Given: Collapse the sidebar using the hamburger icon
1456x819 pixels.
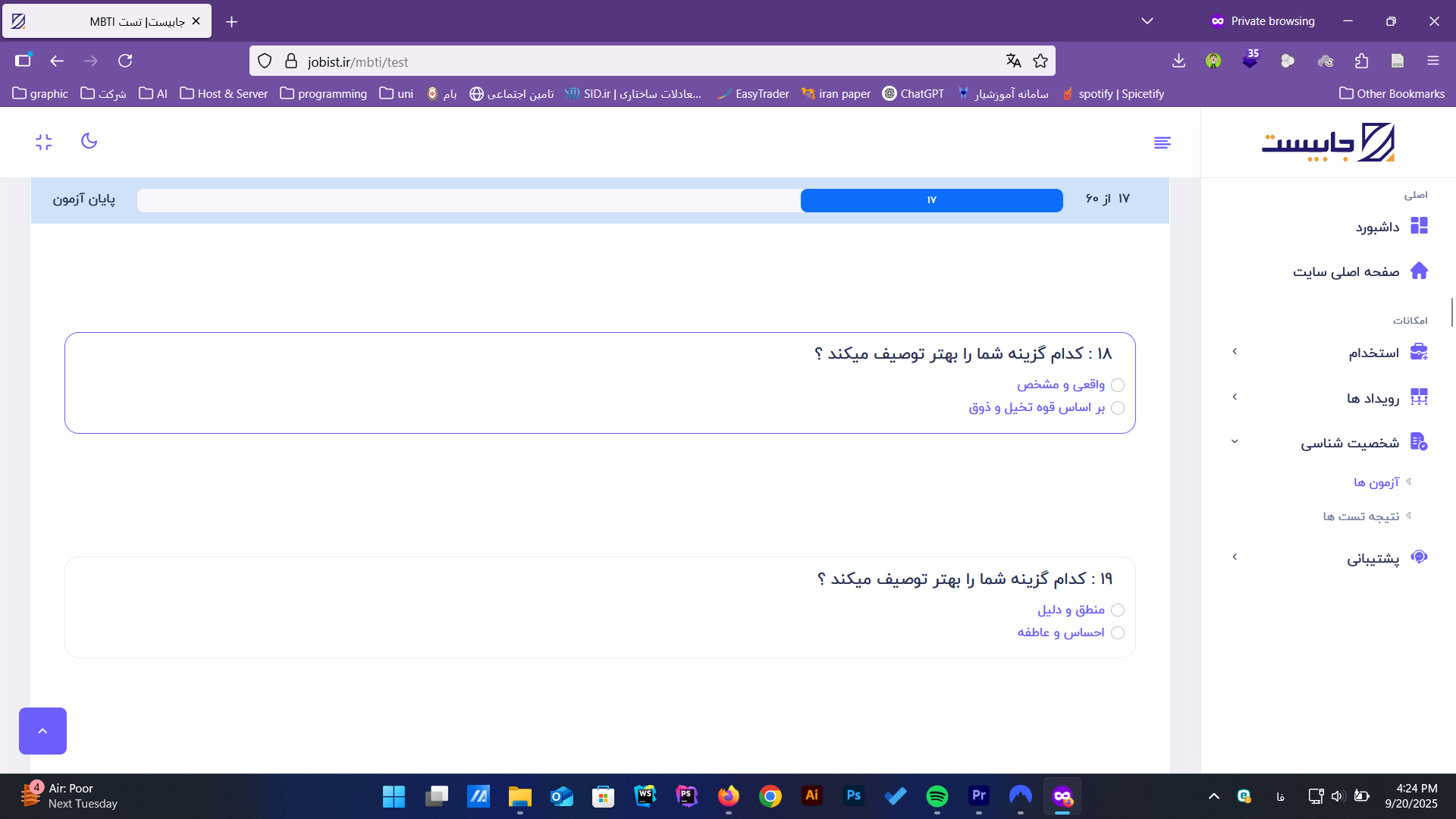Looking at the screenshot, I should (1162, 143).
